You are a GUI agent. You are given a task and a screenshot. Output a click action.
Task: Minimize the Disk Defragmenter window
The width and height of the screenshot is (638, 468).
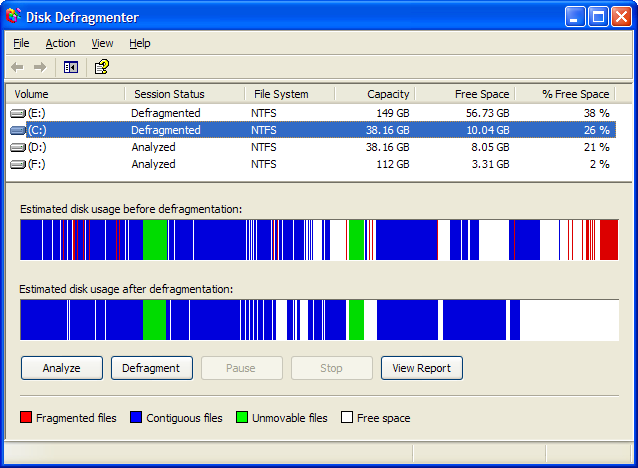tap(575, 17)
